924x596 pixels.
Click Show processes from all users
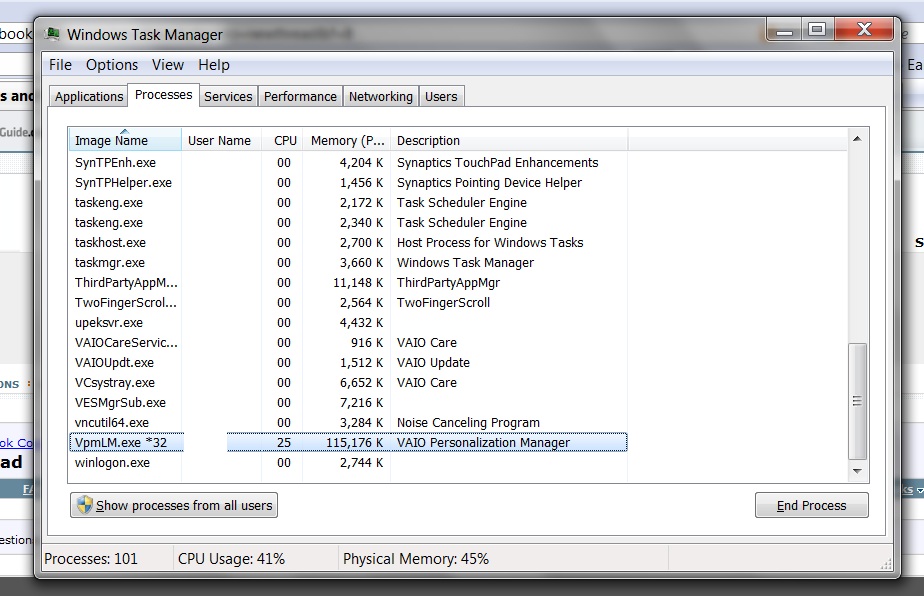click(x=174, y=505)
